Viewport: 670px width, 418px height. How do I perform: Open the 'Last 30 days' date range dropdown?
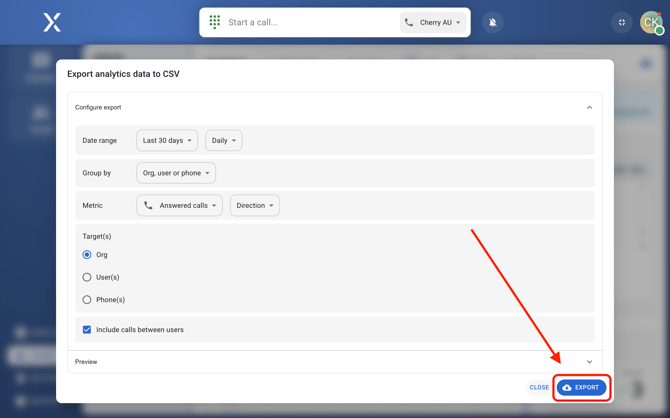pyautogui.click(x=167, y=141)
